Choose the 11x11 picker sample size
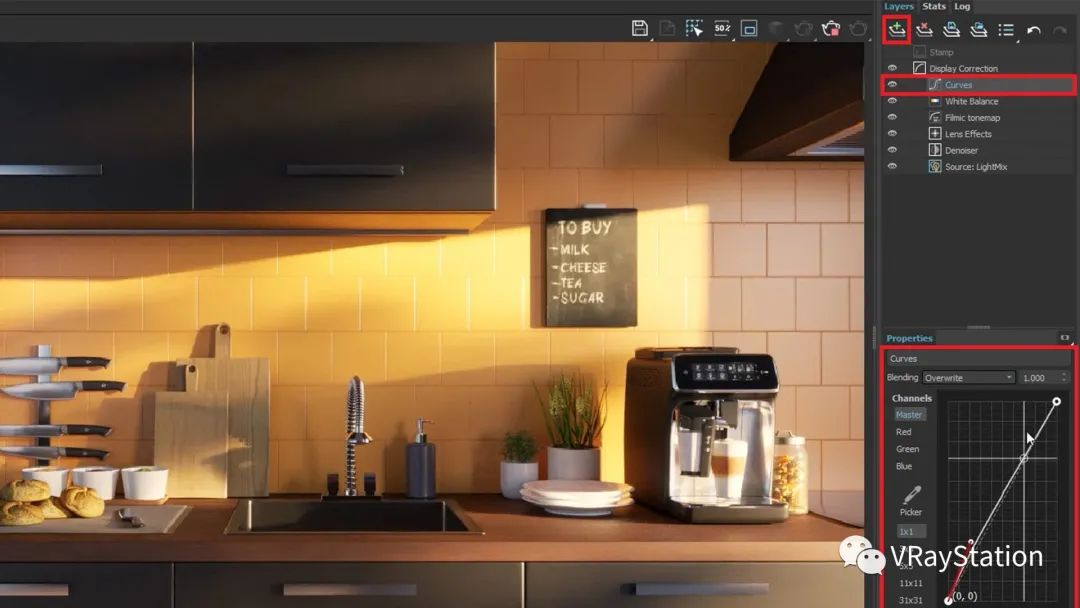1080x608 pixels. 911,583
